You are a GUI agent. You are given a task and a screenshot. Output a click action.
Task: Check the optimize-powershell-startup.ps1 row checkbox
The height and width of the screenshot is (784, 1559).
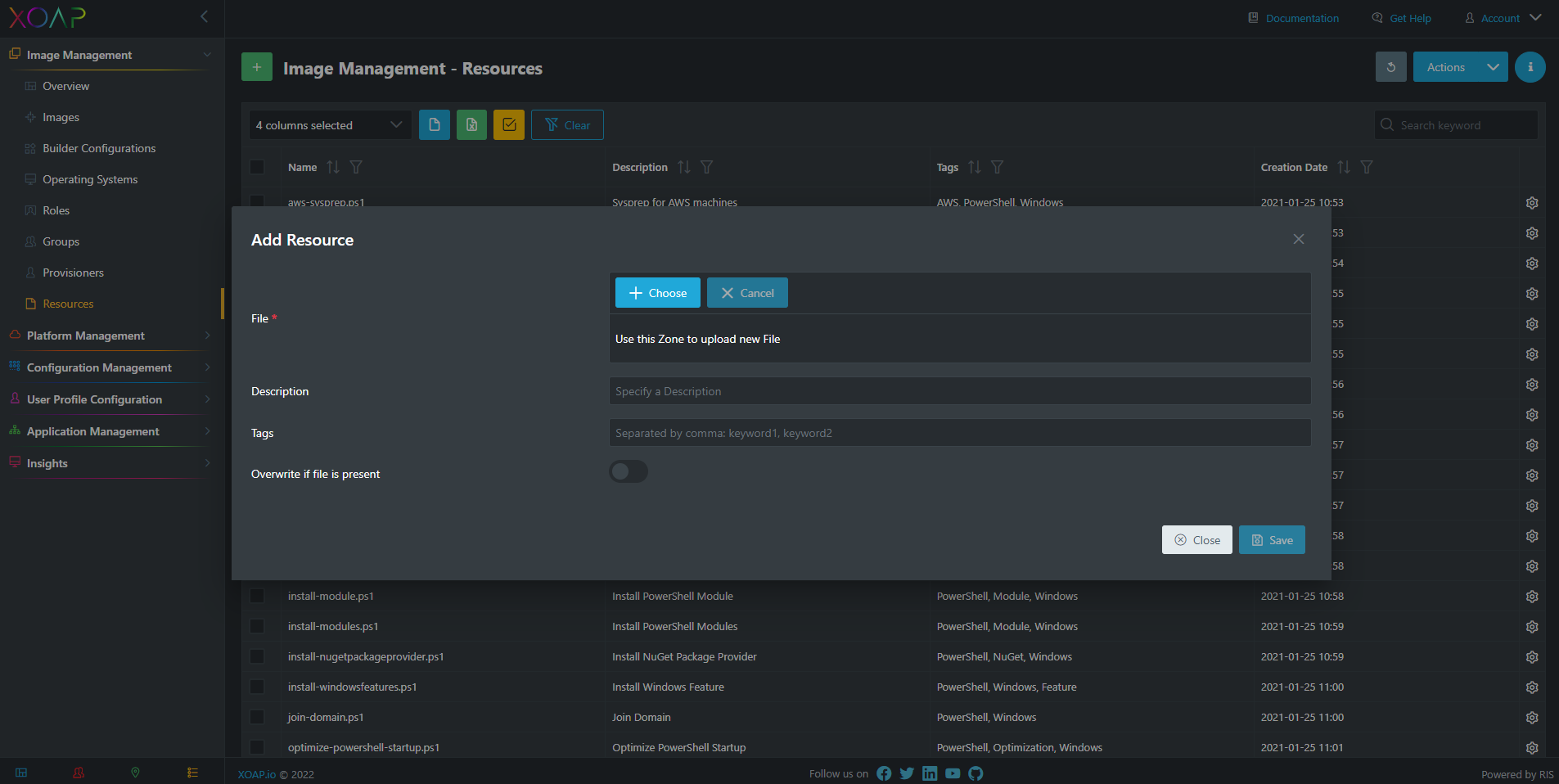(x=257, y=747)
